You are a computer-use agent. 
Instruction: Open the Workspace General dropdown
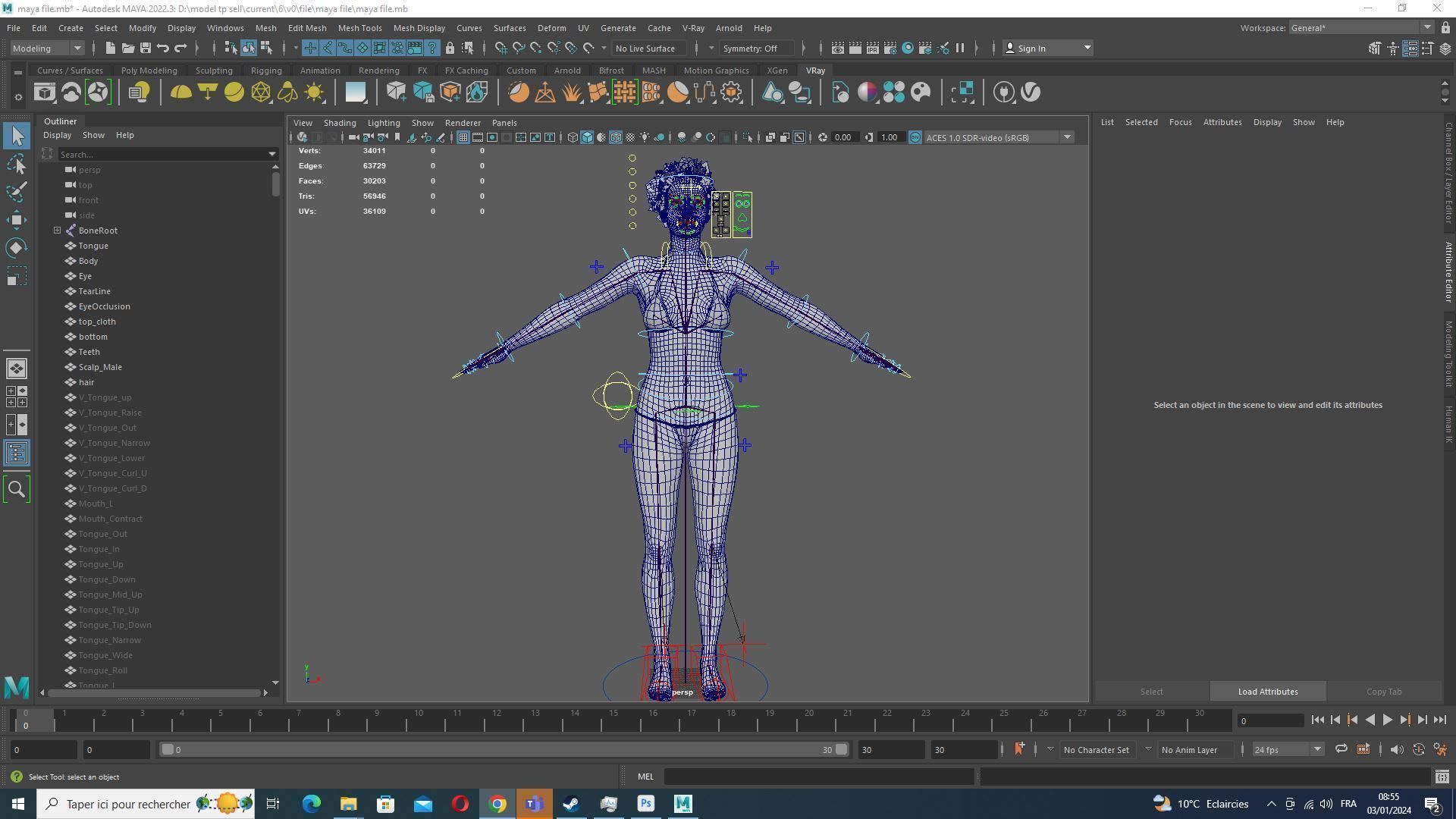click(1360, 28)
